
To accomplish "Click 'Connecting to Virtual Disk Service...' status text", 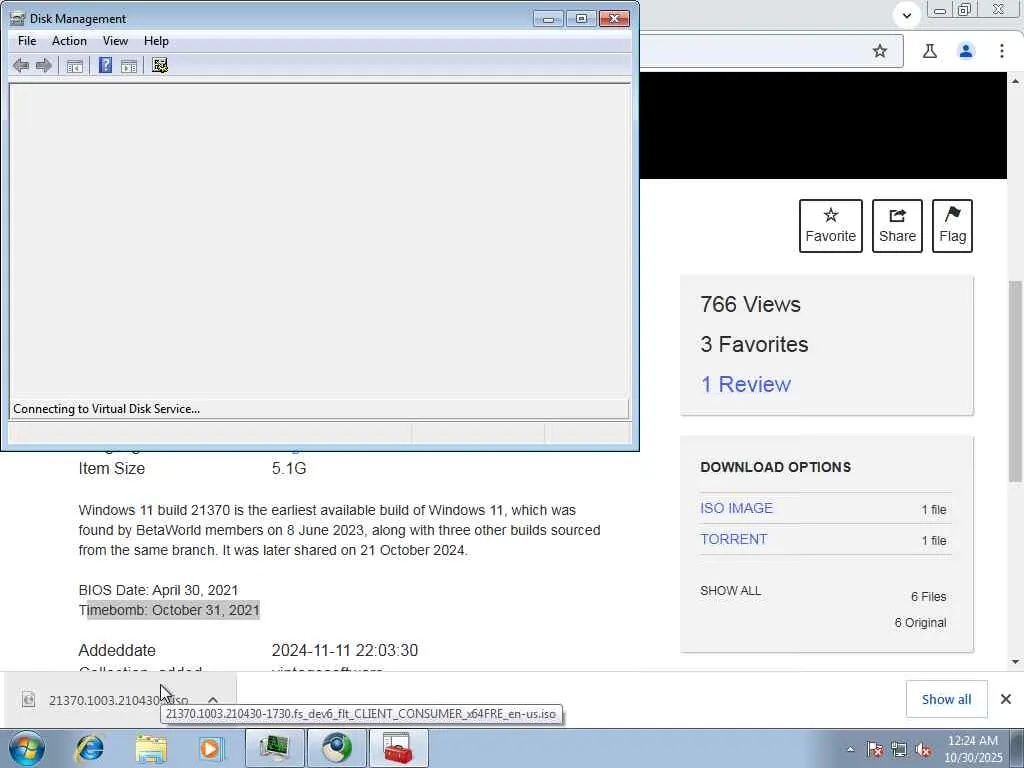I will point(106,409).
